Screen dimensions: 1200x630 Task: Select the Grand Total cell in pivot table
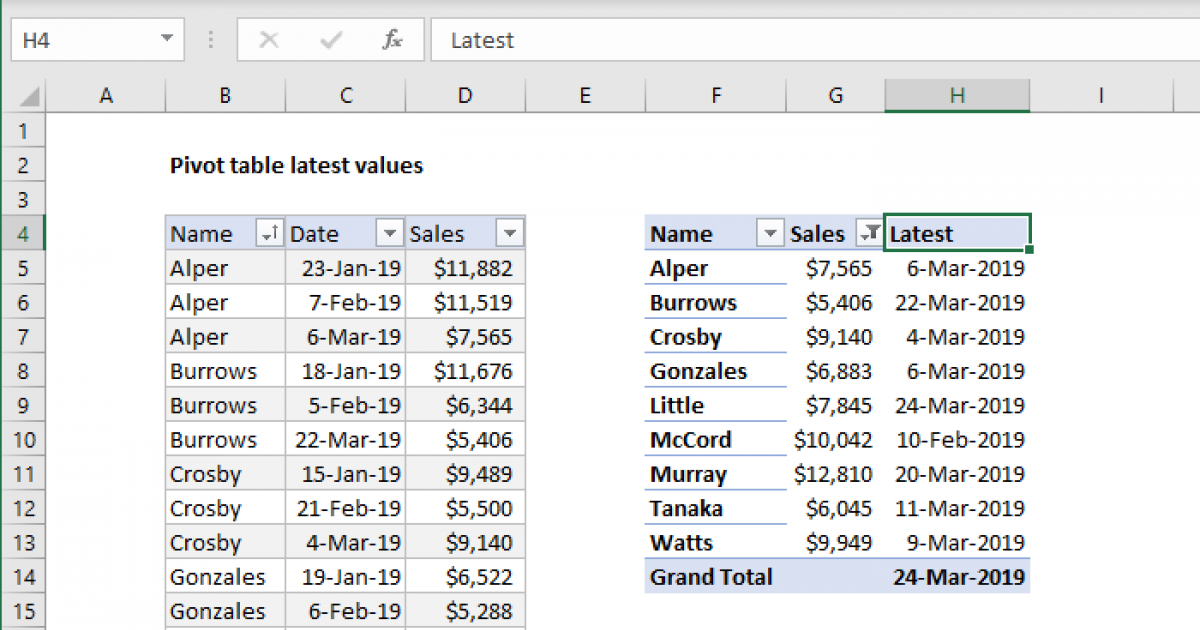714,577
